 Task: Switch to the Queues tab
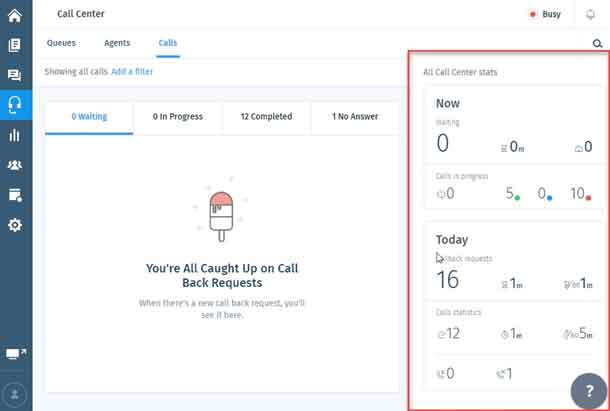point(61,43)
